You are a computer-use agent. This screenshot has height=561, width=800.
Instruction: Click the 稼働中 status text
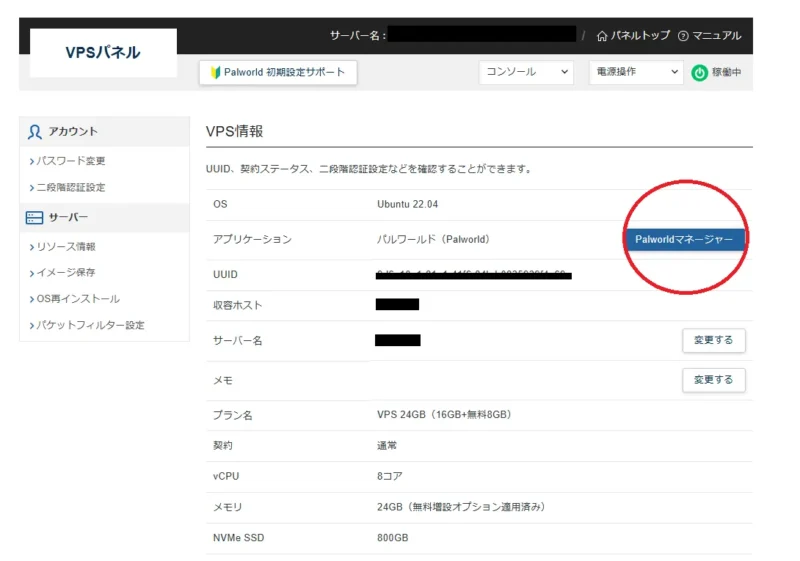727,72
